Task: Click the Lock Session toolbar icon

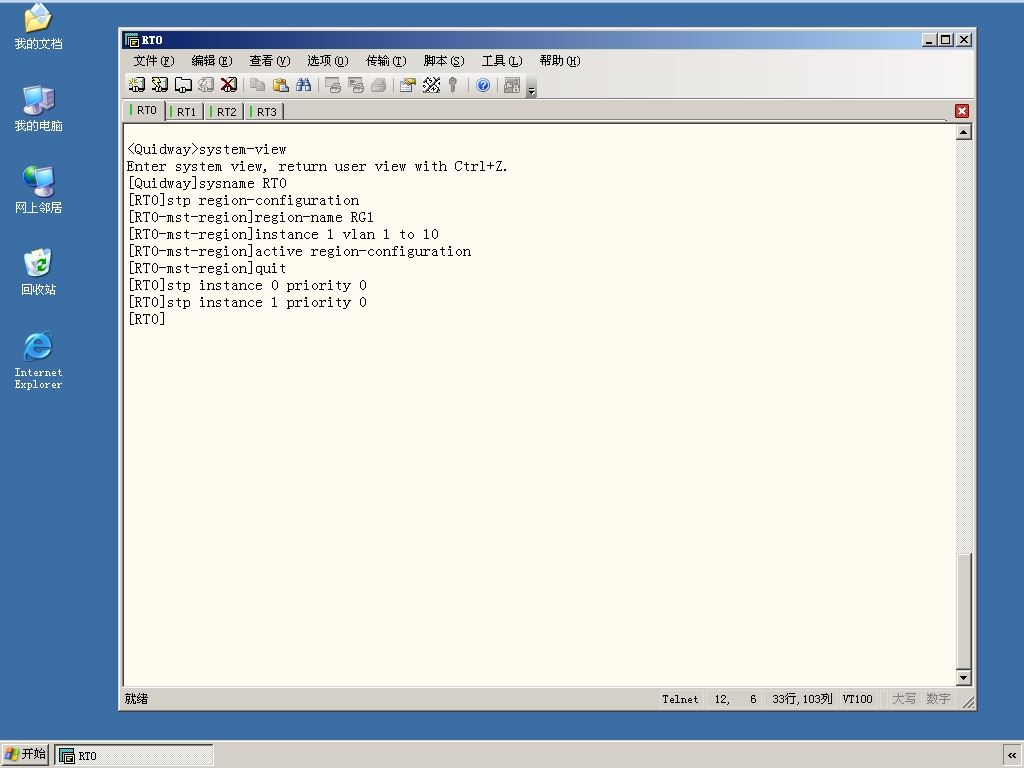Action: coord(512,85)
